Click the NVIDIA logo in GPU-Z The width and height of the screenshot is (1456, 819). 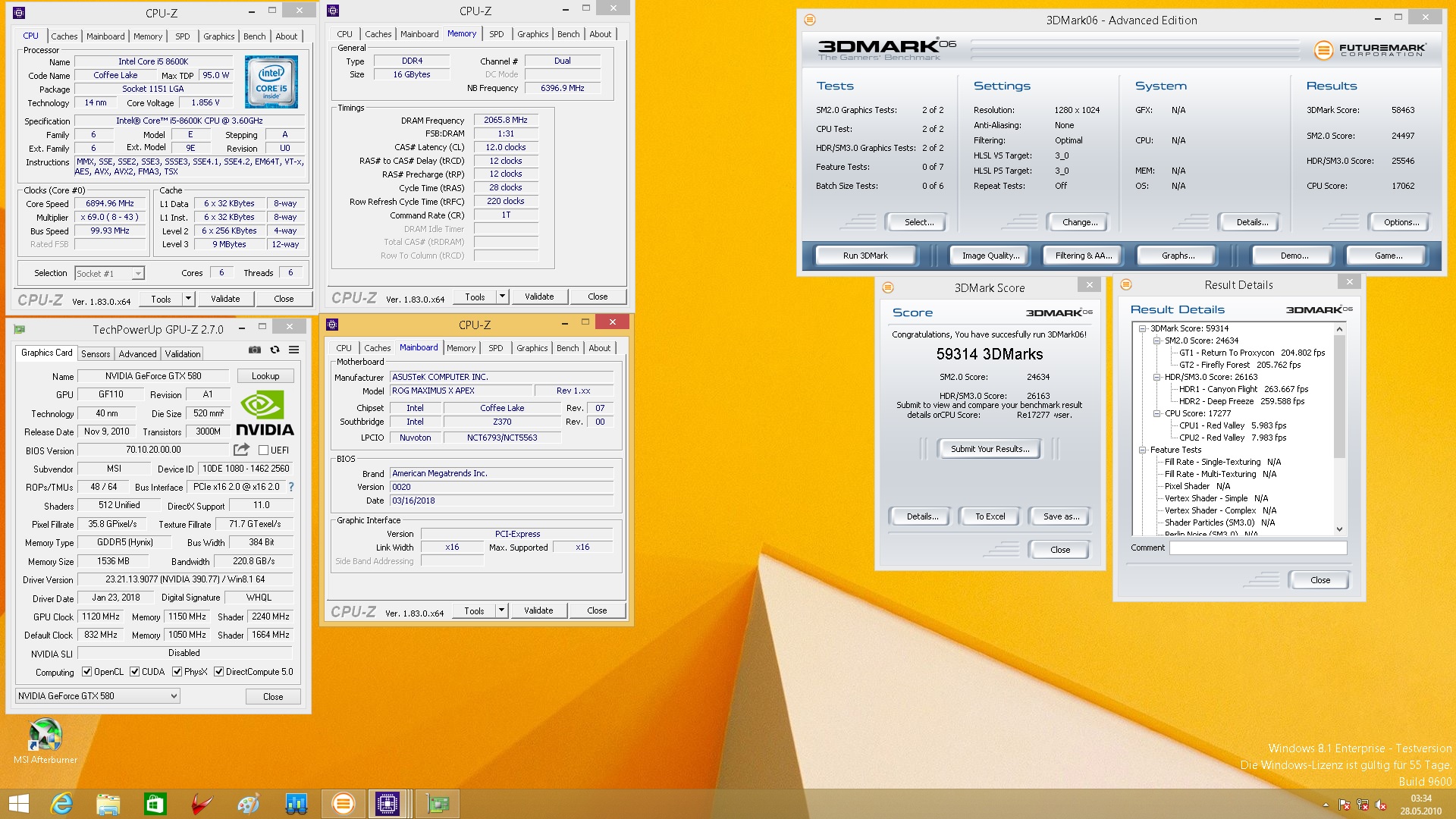pyautogui.click(x=264, y=413)
